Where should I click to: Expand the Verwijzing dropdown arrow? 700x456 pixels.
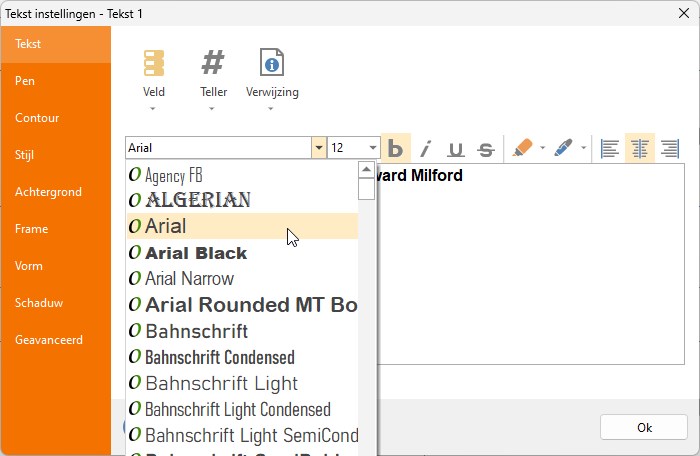tap(271, 109)
